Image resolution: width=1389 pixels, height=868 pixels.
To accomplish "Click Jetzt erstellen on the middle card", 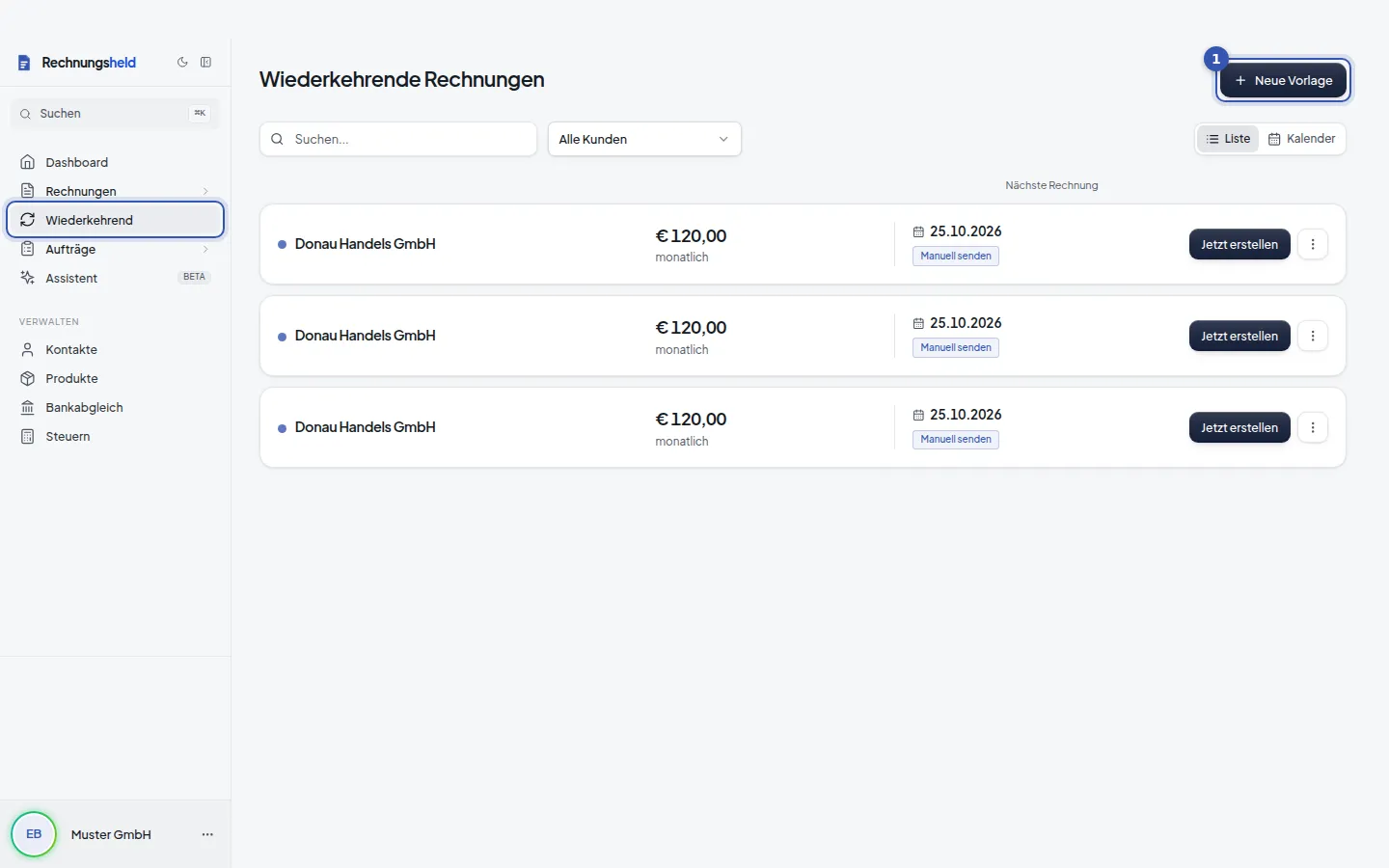I will pos(1239,336).
